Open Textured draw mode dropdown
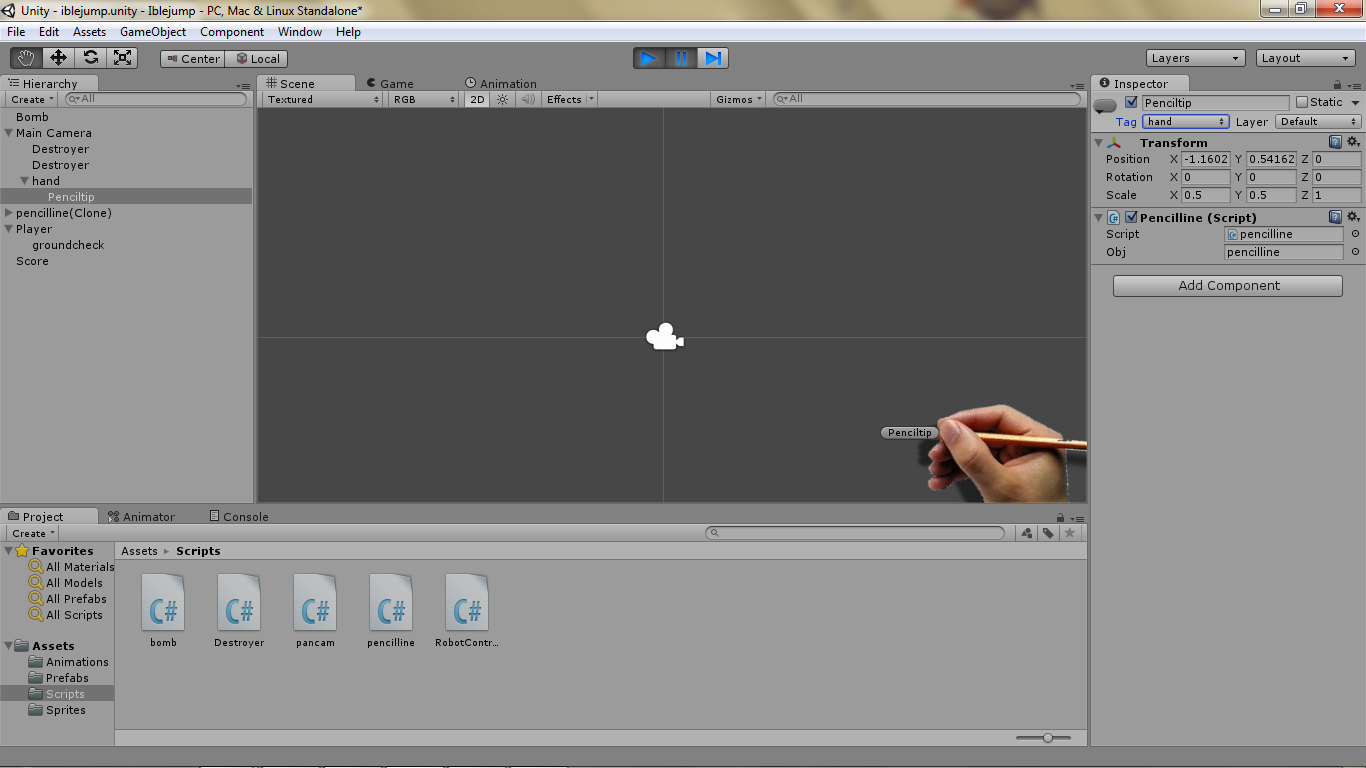This screenshot has height=768, width=1366. tap(323, 99)
